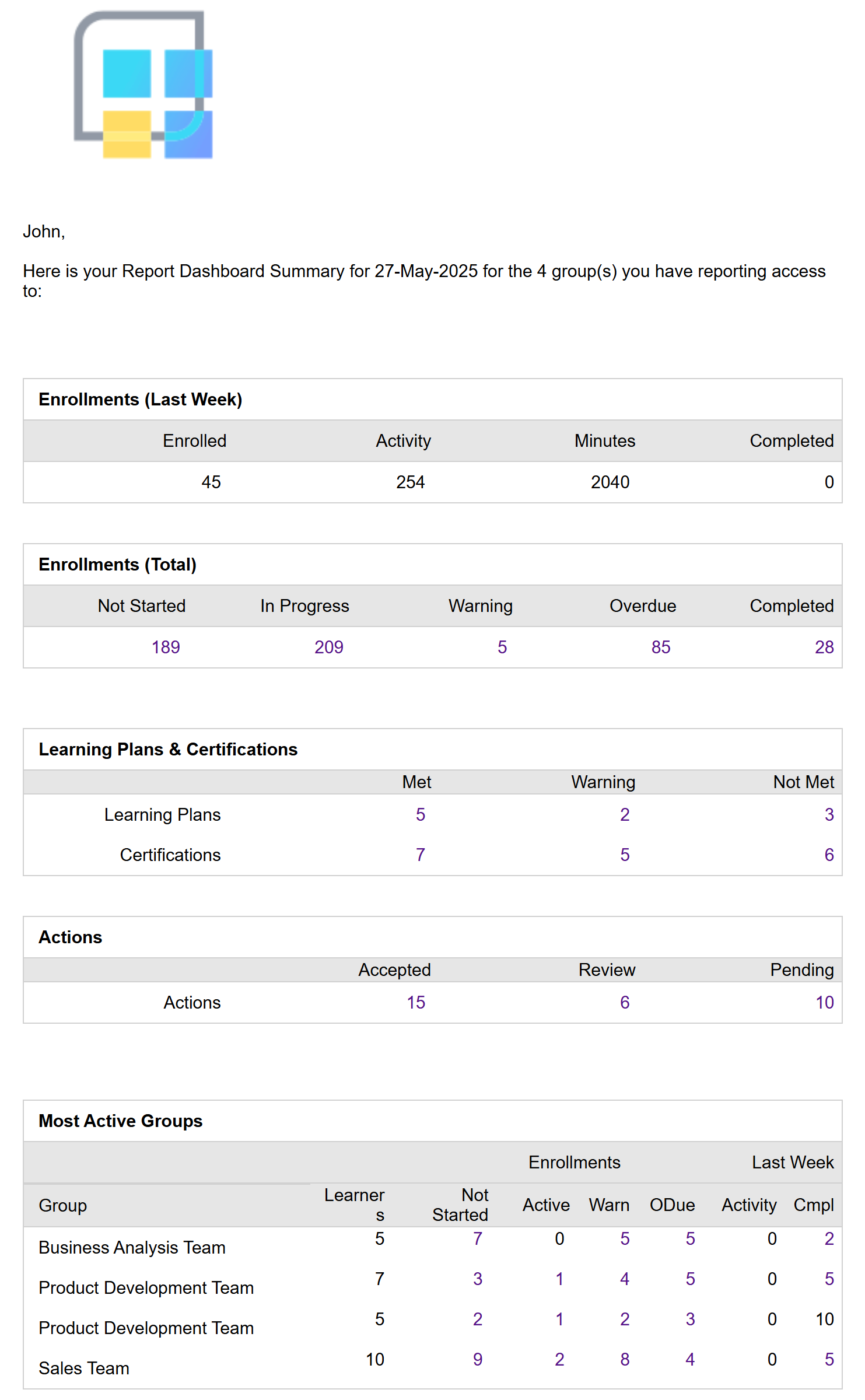This screenshot has height=1400, width=865.
Task: Open the 28 Completed enrollments link
Action: 824,647
